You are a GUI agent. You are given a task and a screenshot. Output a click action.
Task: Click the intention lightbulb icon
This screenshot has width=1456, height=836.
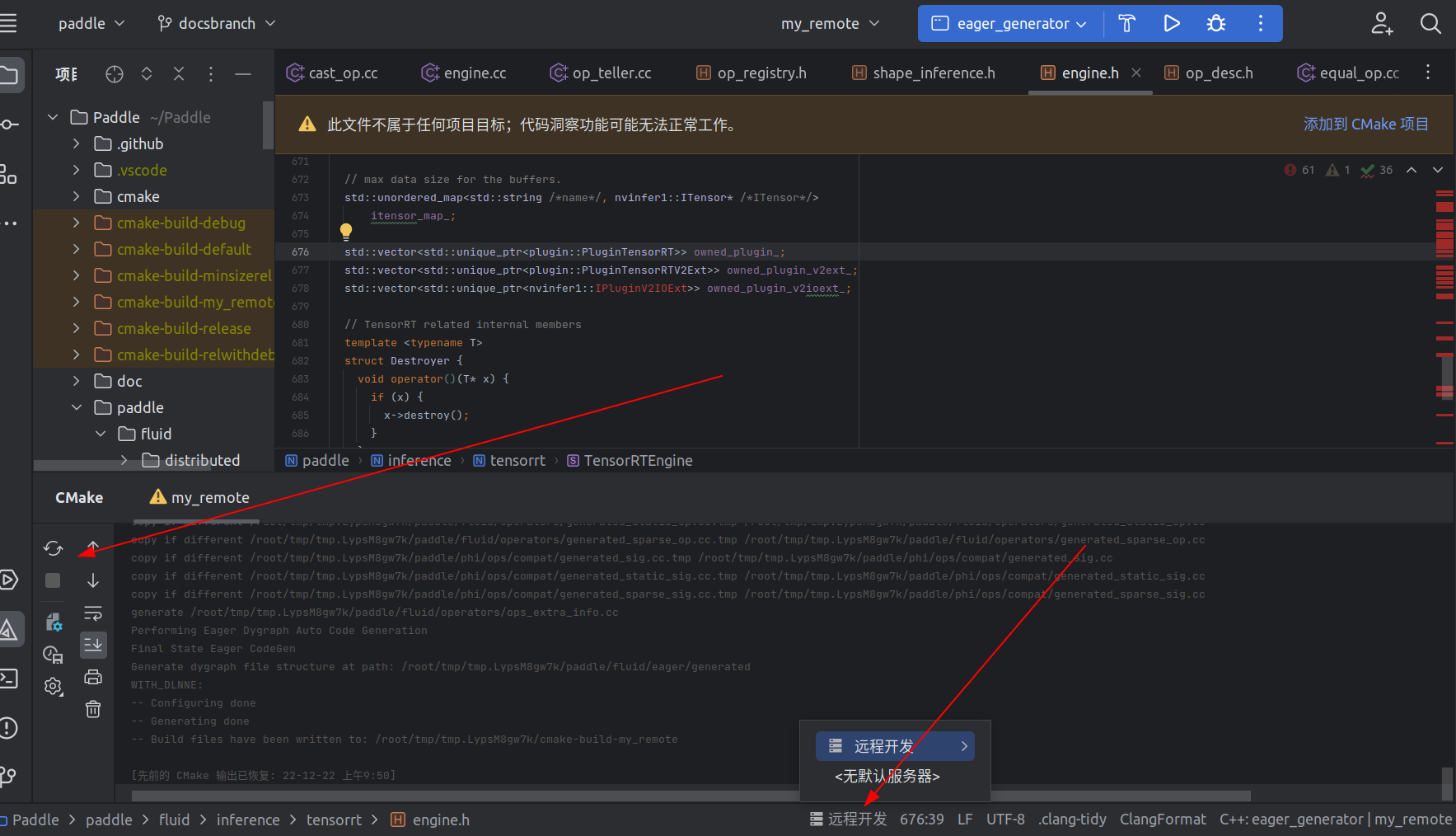tap(346, 232)
